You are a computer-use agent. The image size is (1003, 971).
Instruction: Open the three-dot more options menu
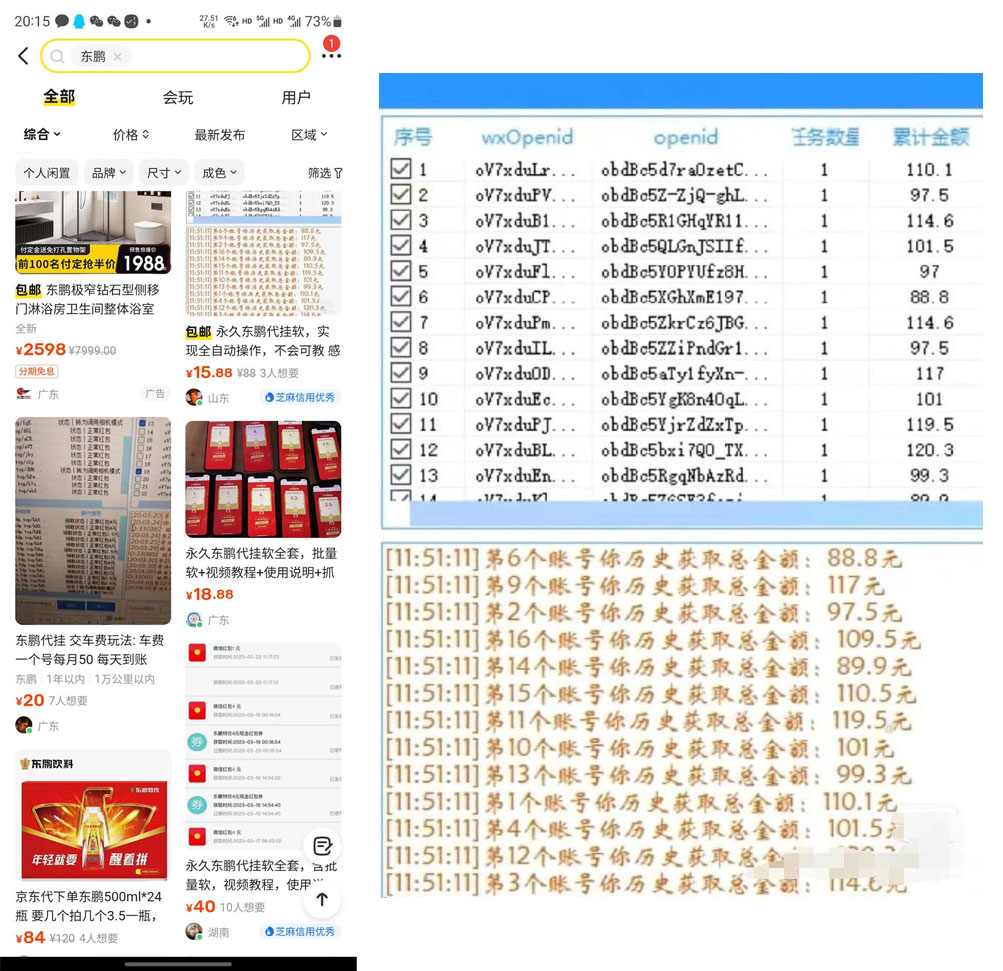[333, 57]
